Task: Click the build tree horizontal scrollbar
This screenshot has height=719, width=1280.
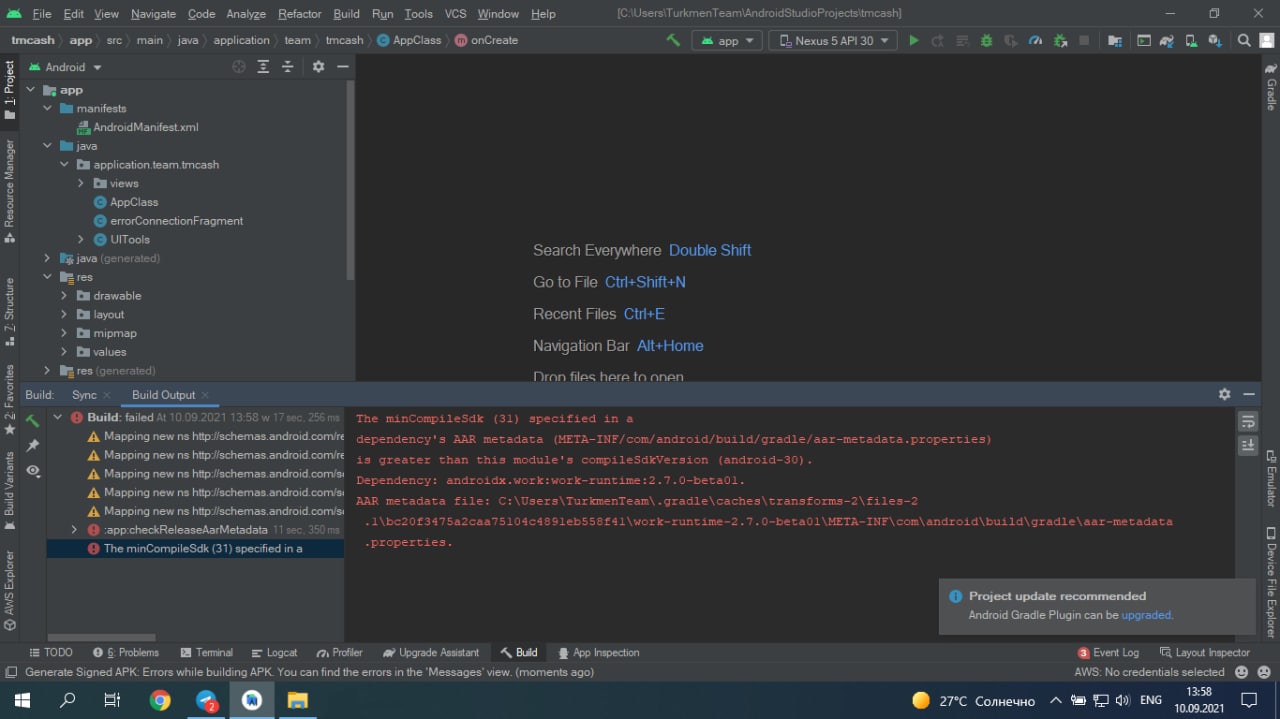Action: [101, 637]
